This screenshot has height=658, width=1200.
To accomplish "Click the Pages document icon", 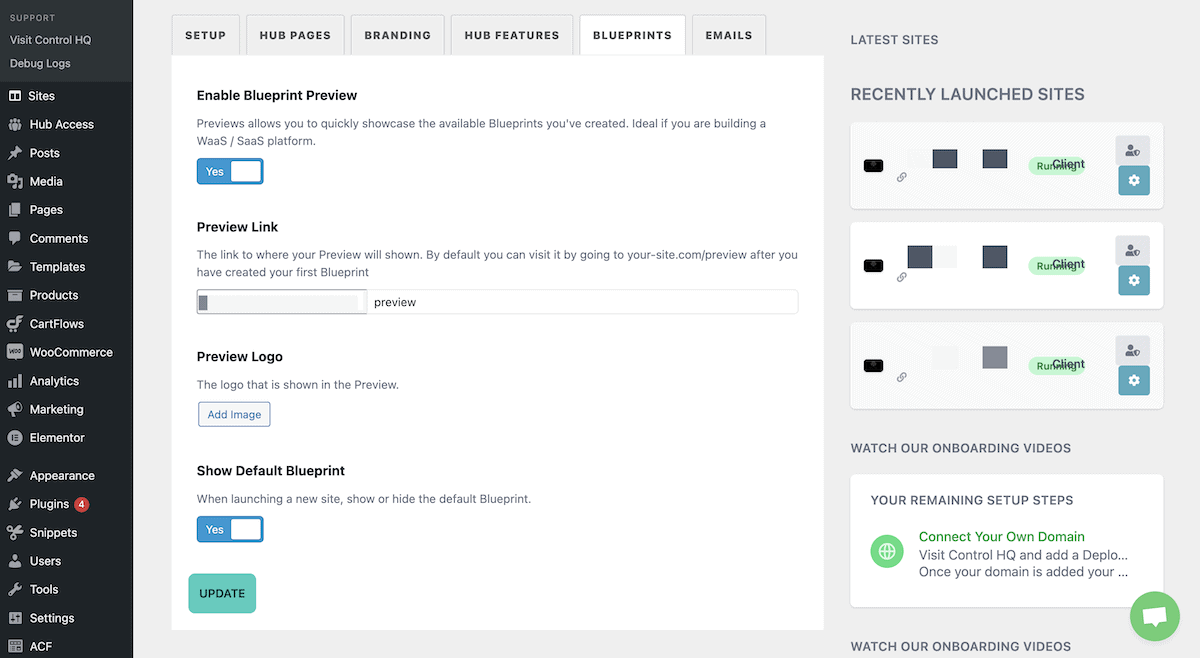I will click(x=15, y=210).
